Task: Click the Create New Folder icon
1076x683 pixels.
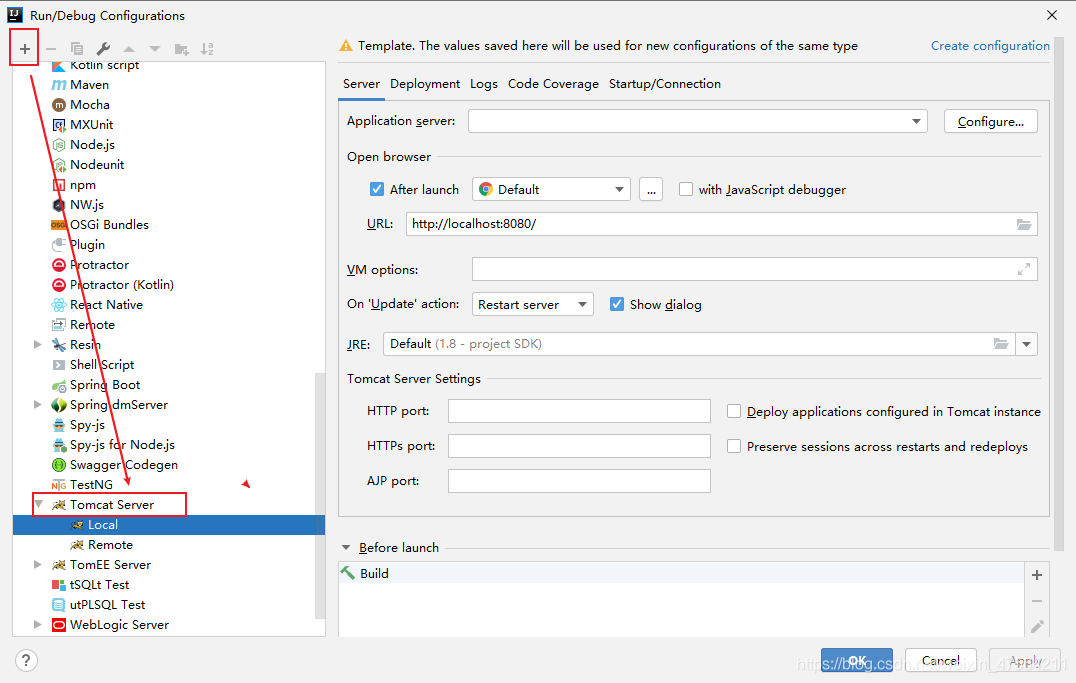Action: 181,49
